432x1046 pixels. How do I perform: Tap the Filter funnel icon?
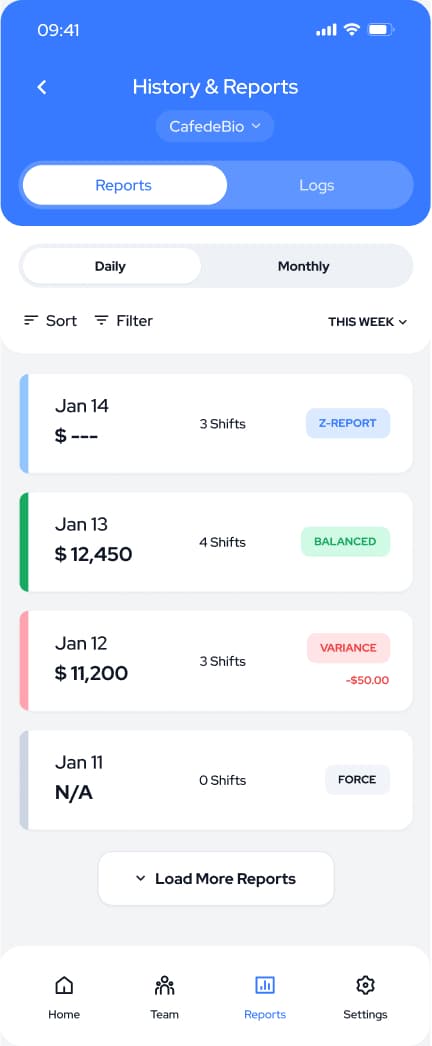click(x=101, y=321)
